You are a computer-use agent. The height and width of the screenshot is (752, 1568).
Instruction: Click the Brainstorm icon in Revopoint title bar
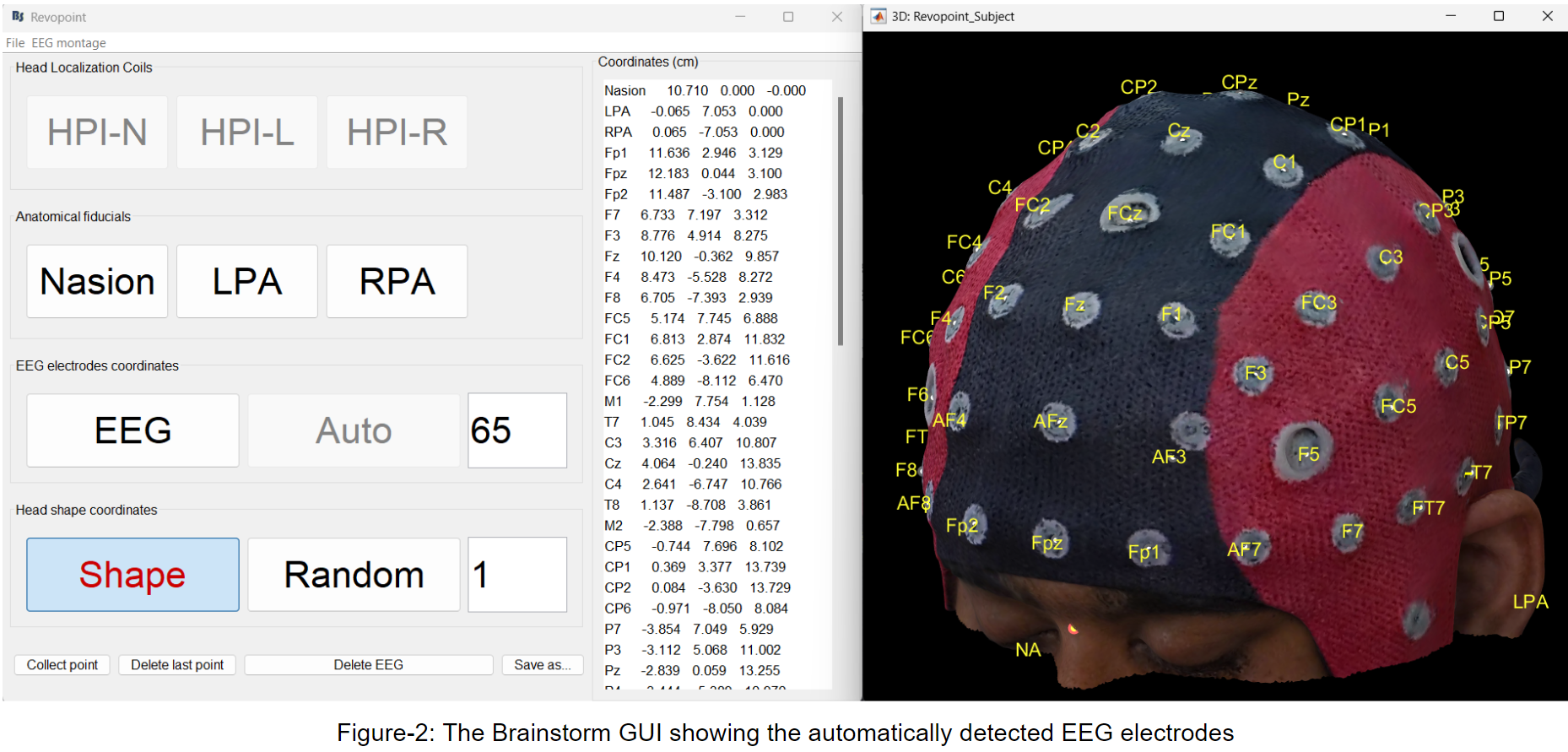click(18, 17)
